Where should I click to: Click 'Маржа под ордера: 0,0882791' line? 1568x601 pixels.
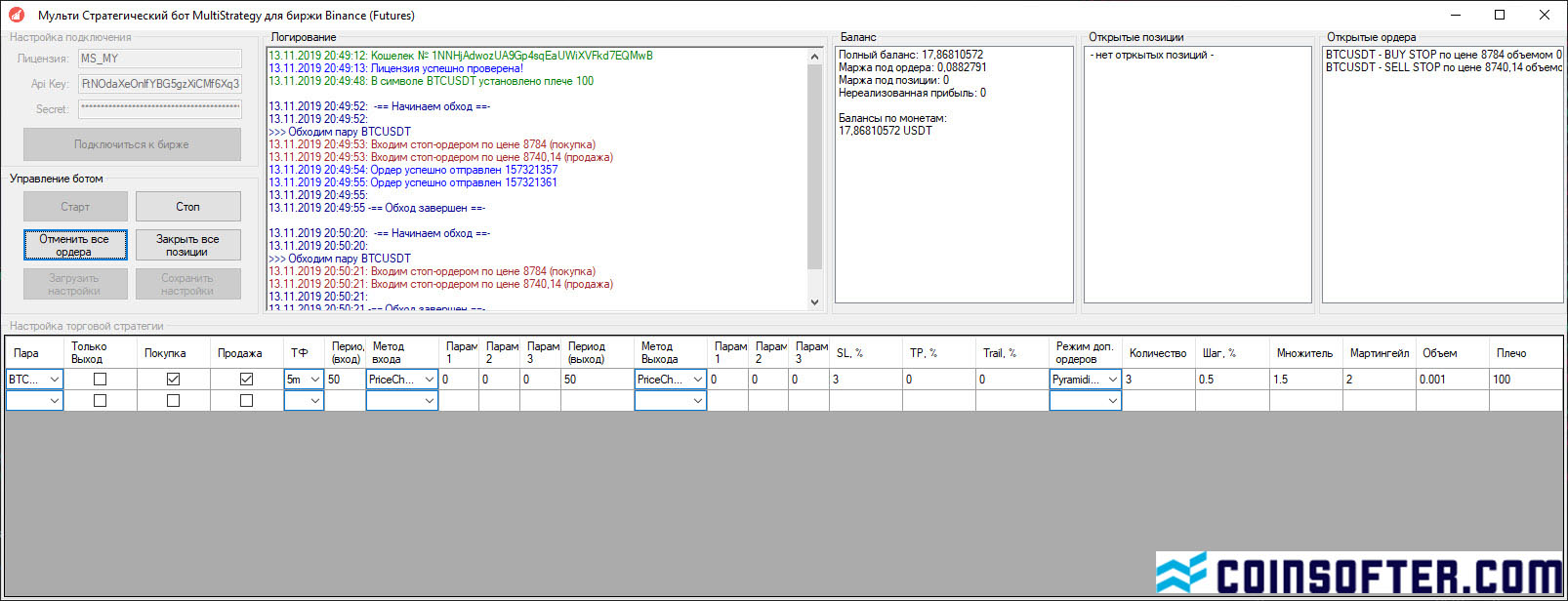coord(913,67)
